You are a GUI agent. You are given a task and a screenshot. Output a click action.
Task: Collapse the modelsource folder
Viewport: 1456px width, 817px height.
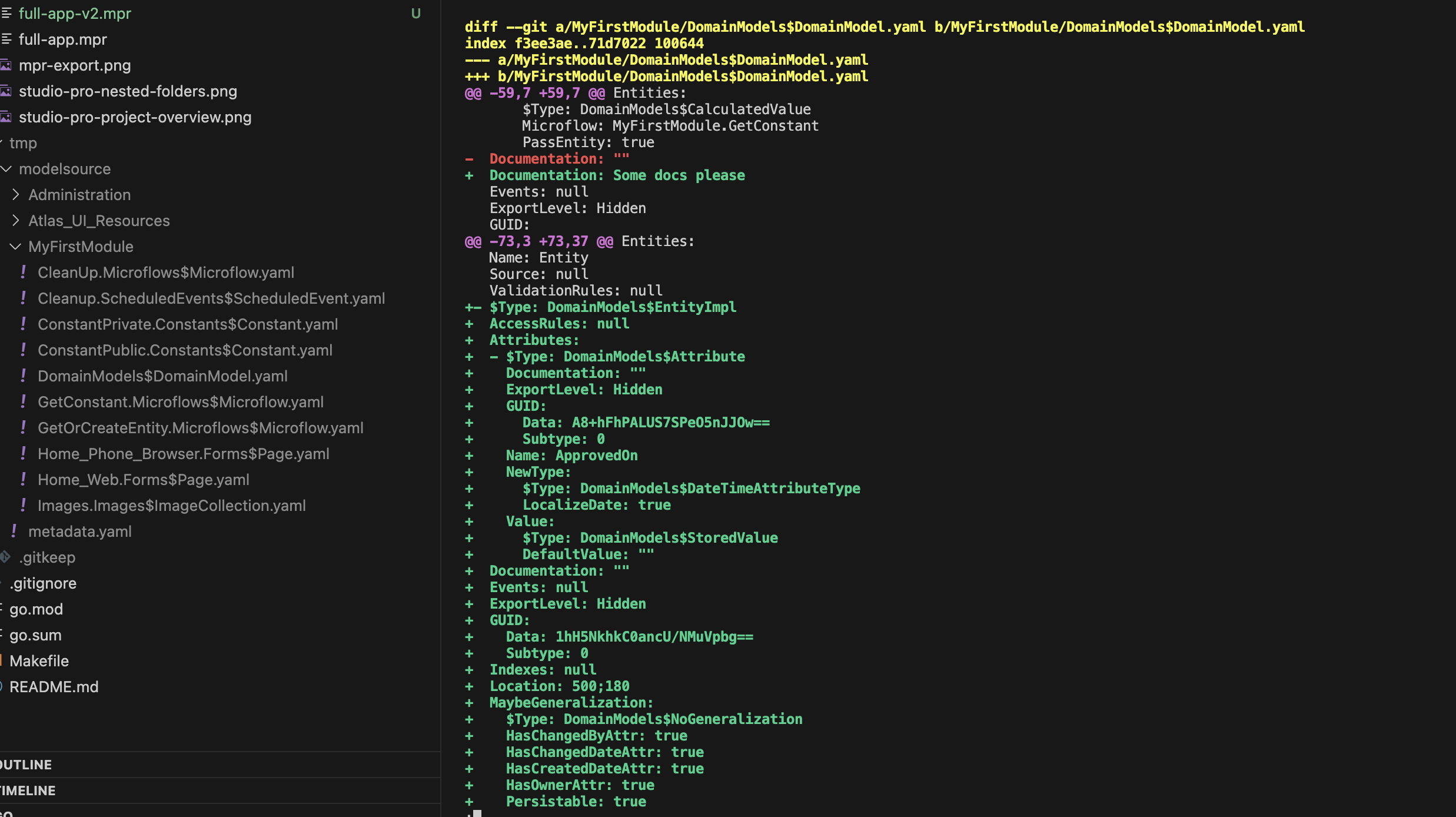point(6,168)
